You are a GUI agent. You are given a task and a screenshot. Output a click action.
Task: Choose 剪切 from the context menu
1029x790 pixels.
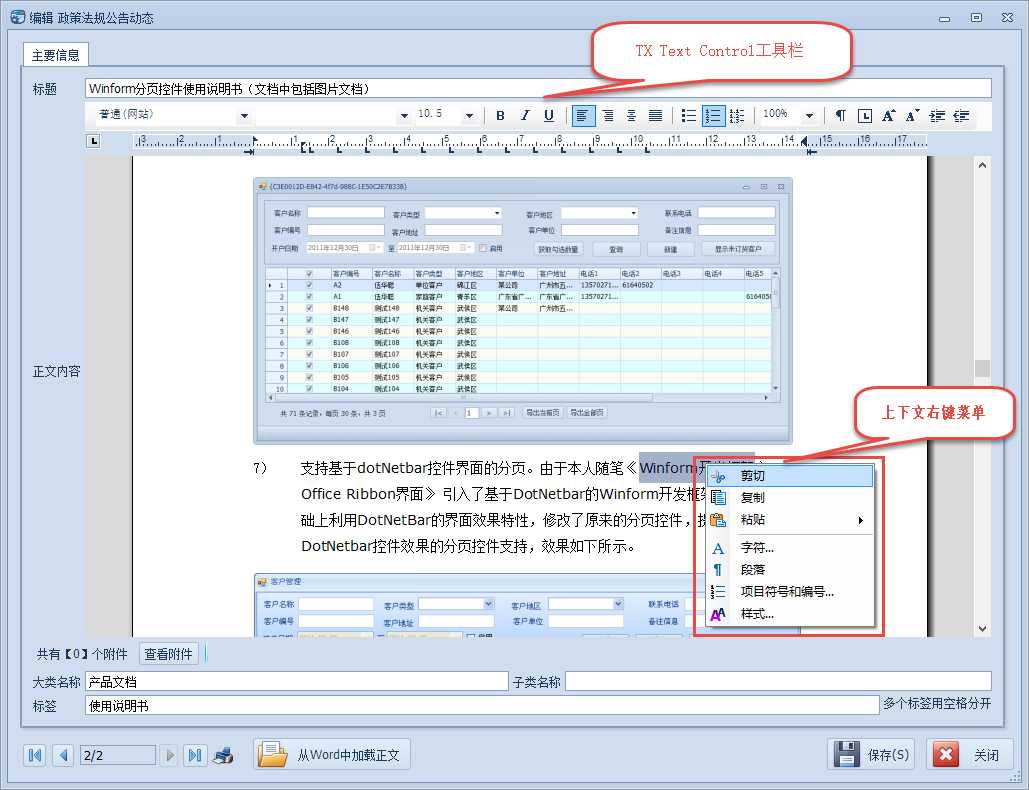click(x=789, y=476)
